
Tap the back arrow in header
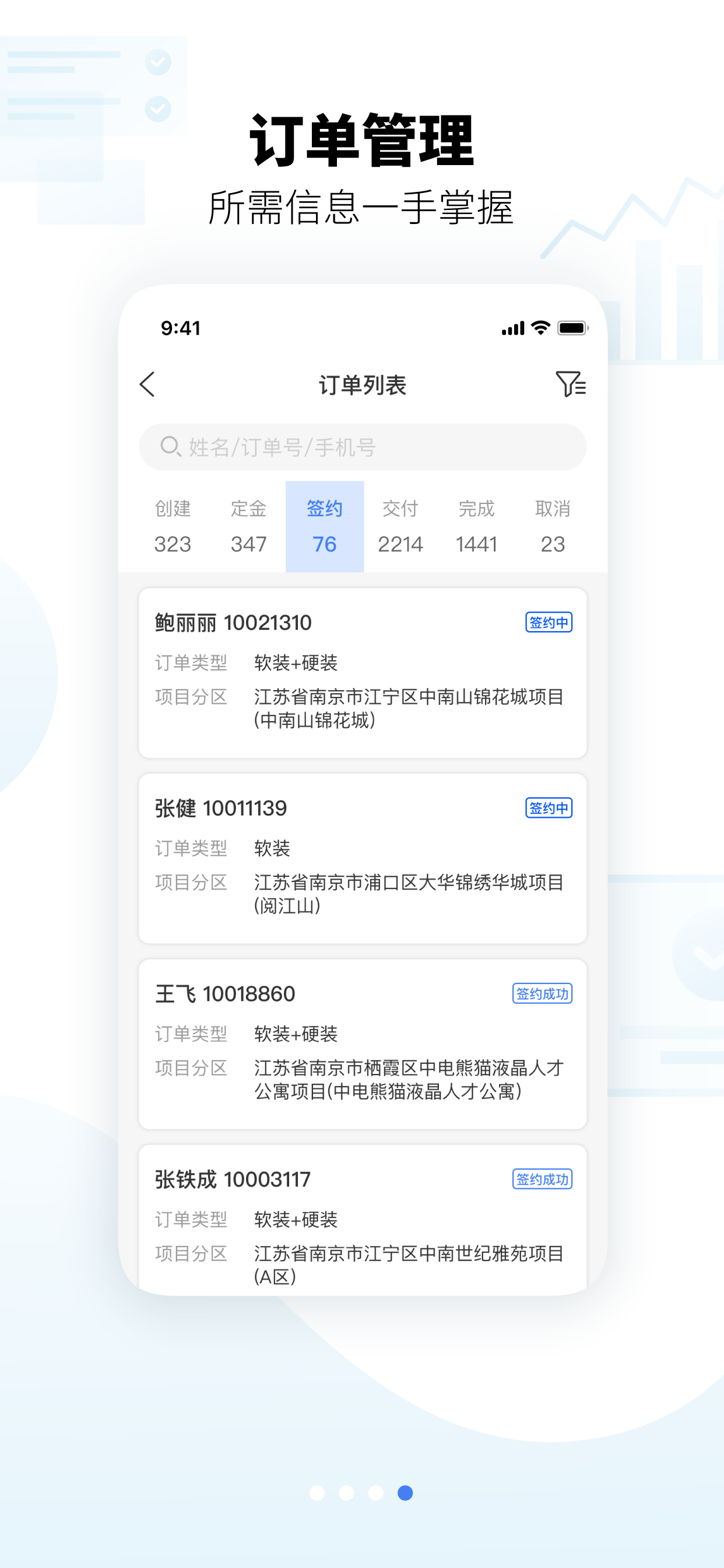coord(147,384)
